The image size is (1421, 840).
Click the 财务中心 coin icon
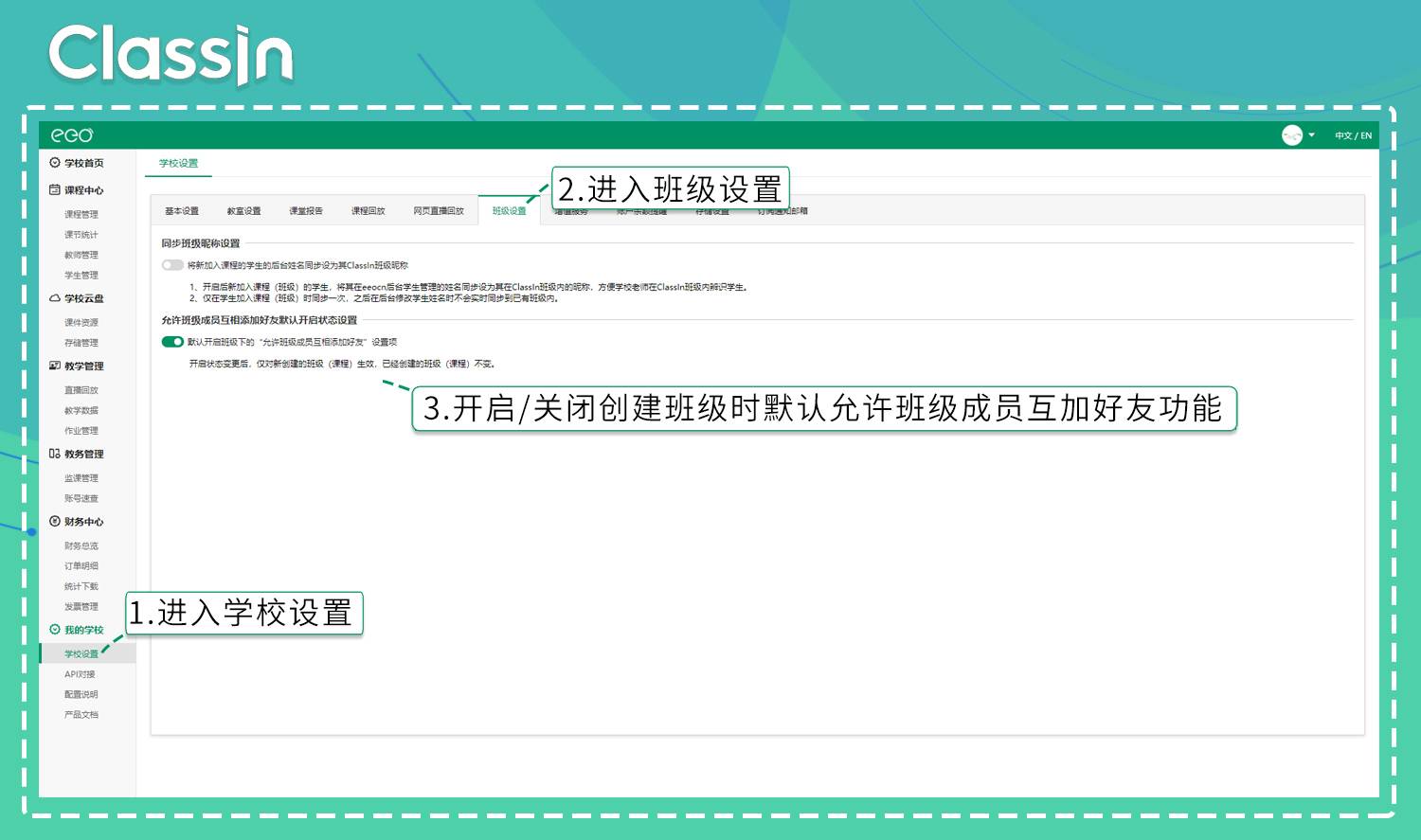pos(55,521)
